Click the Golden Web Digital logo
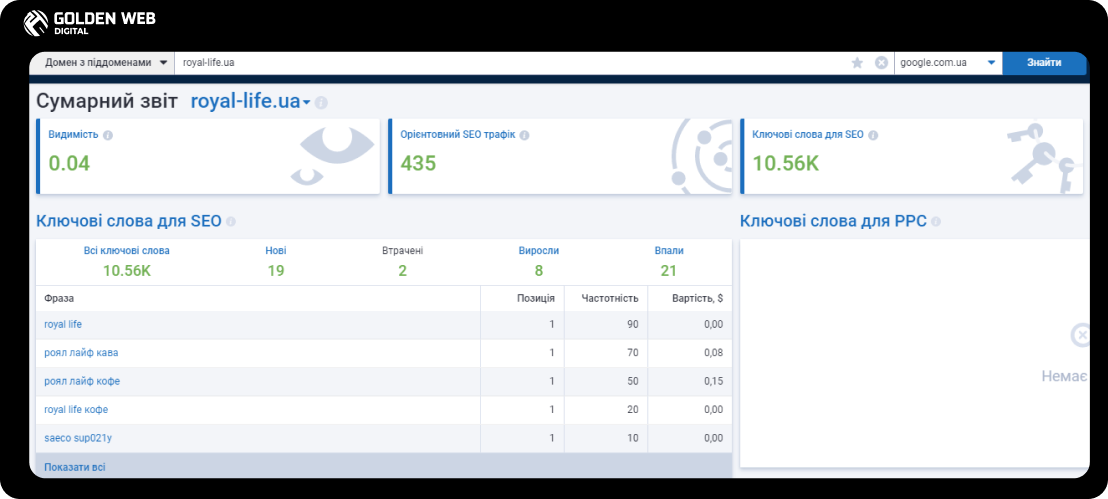The width and height of the screenshot is (1108, 499). coord(89,23)
